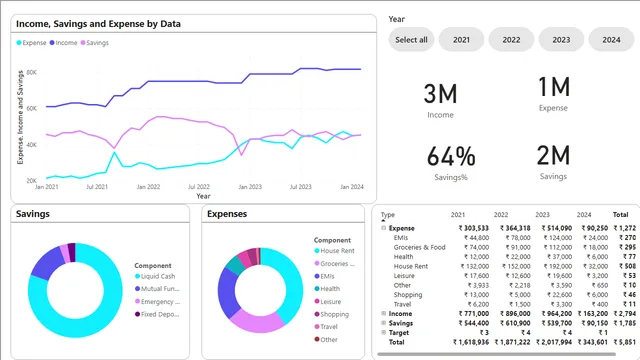Sort matrix by the Type column header
Viewport: 640px width, 360px height.
coord(388,214)
